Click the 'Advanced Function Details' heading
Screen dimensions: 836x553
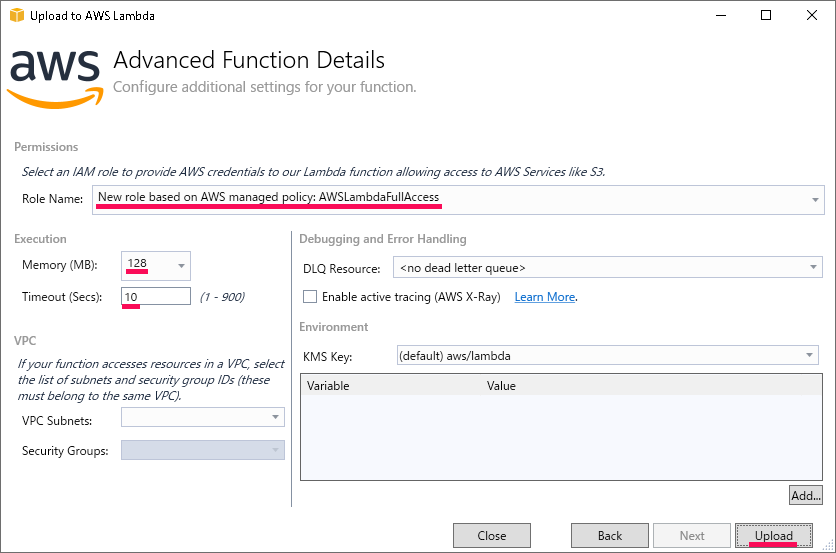(x=249, y=60)
